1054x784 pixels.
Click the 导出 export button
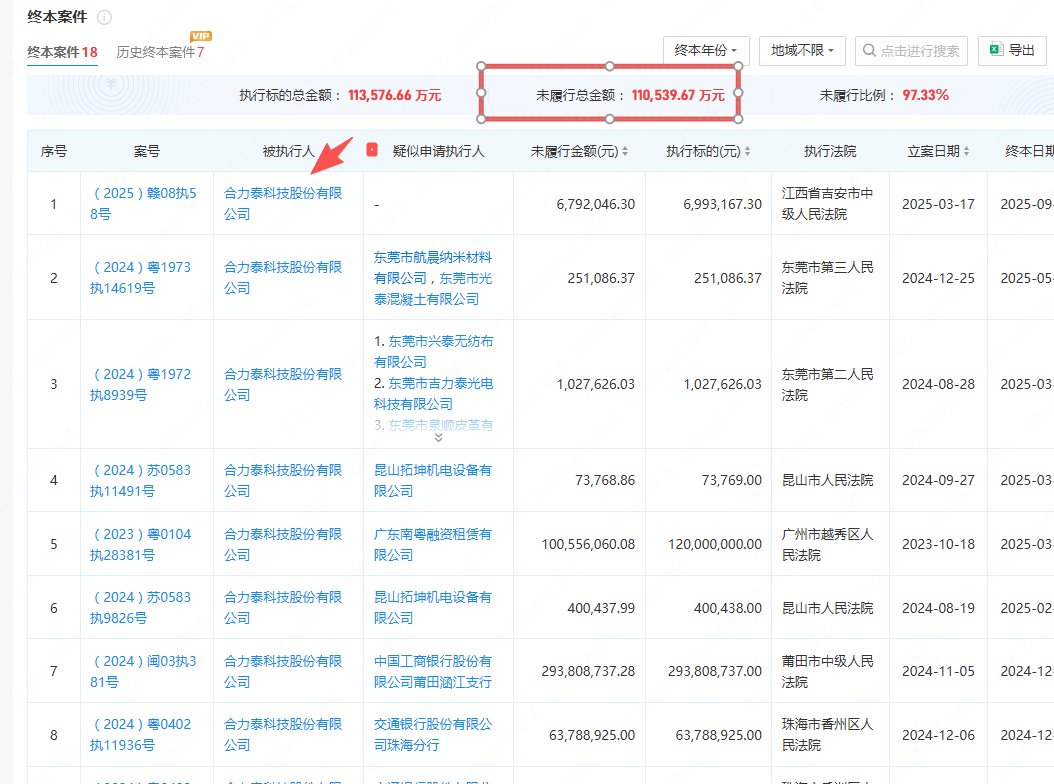[x=1012, y=50]
